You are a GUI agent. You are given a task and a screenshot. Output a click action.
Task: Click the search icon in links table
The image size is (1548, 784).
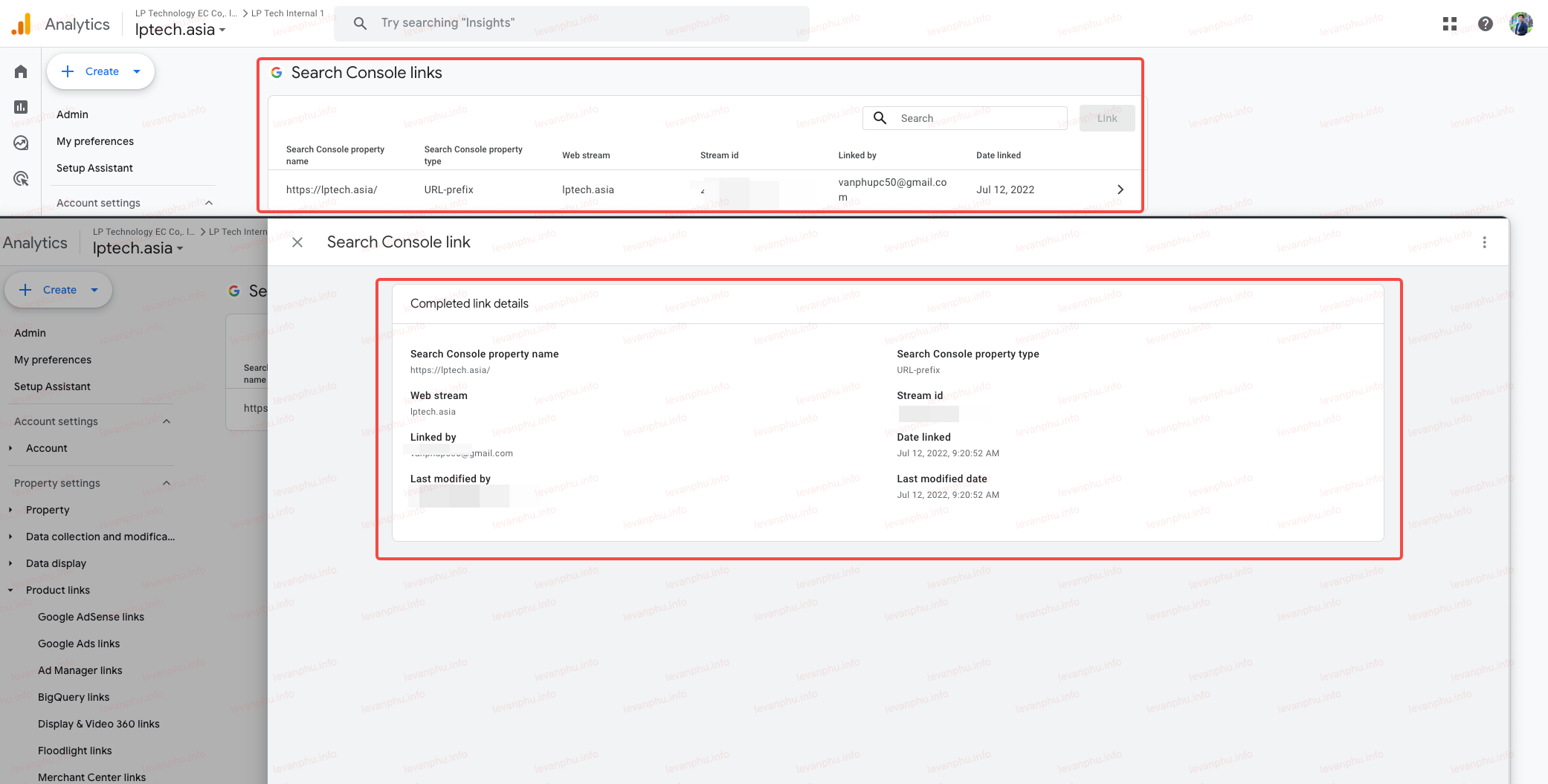click(880, 118)
